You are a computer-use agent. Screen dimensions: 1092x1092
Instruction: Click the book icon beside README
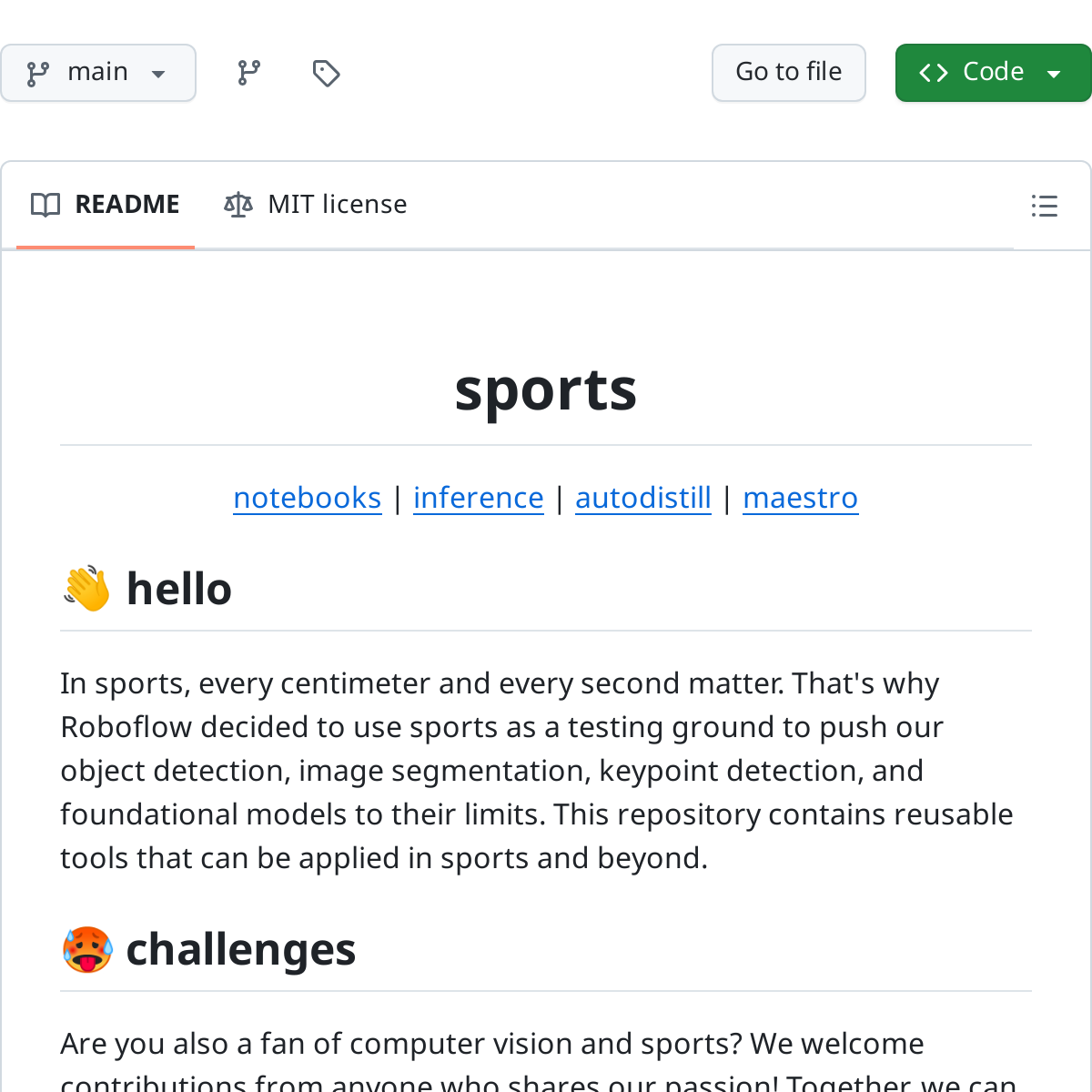45,205
